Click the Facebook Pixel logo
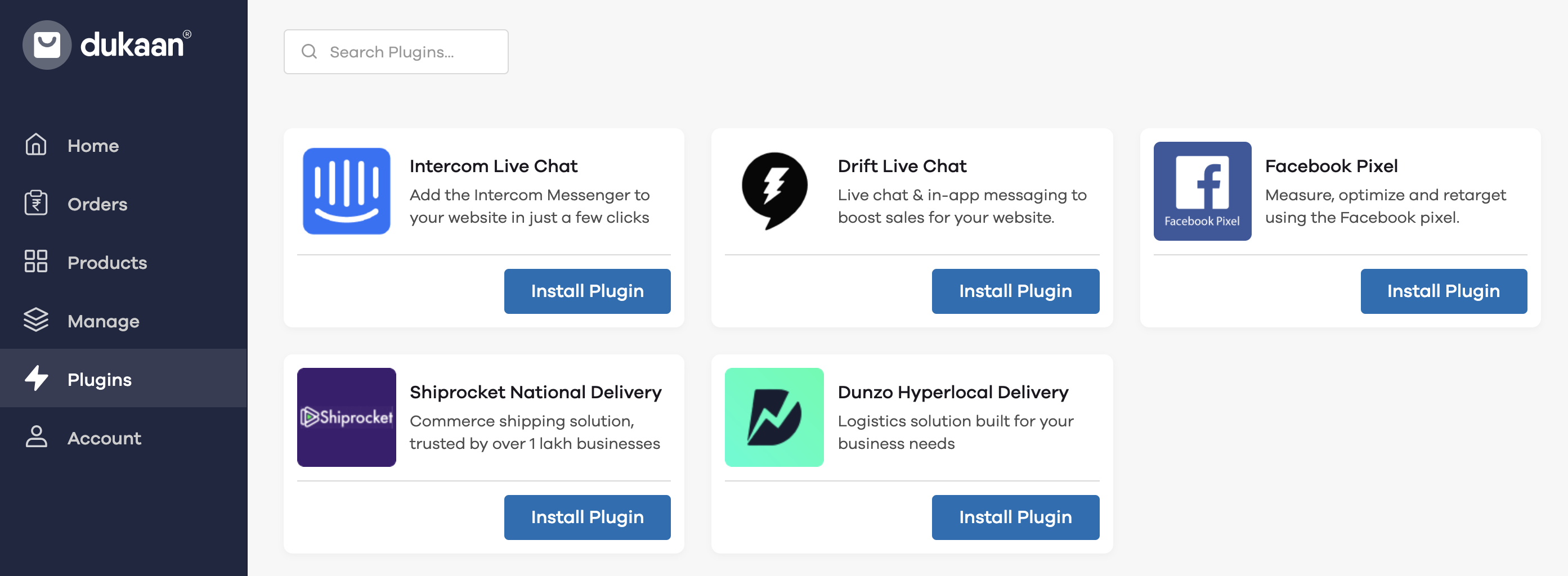 click(1202, 191)
